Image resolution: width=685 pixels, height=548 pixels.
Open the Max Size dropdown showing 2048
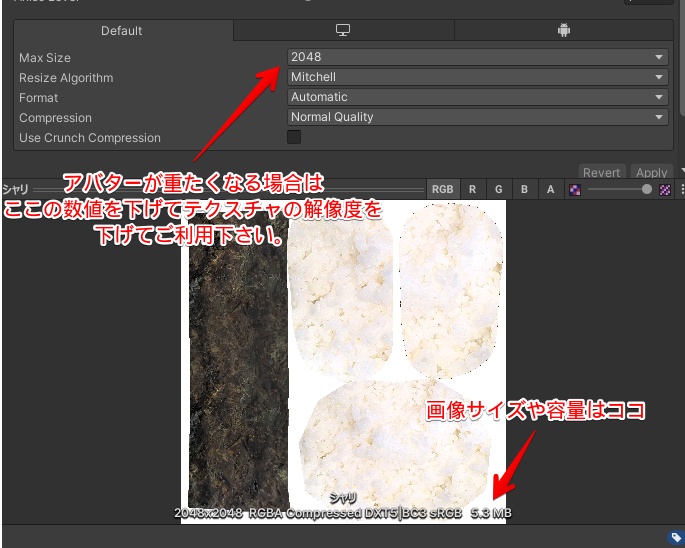pyautogui.click(x=477, y=57)
